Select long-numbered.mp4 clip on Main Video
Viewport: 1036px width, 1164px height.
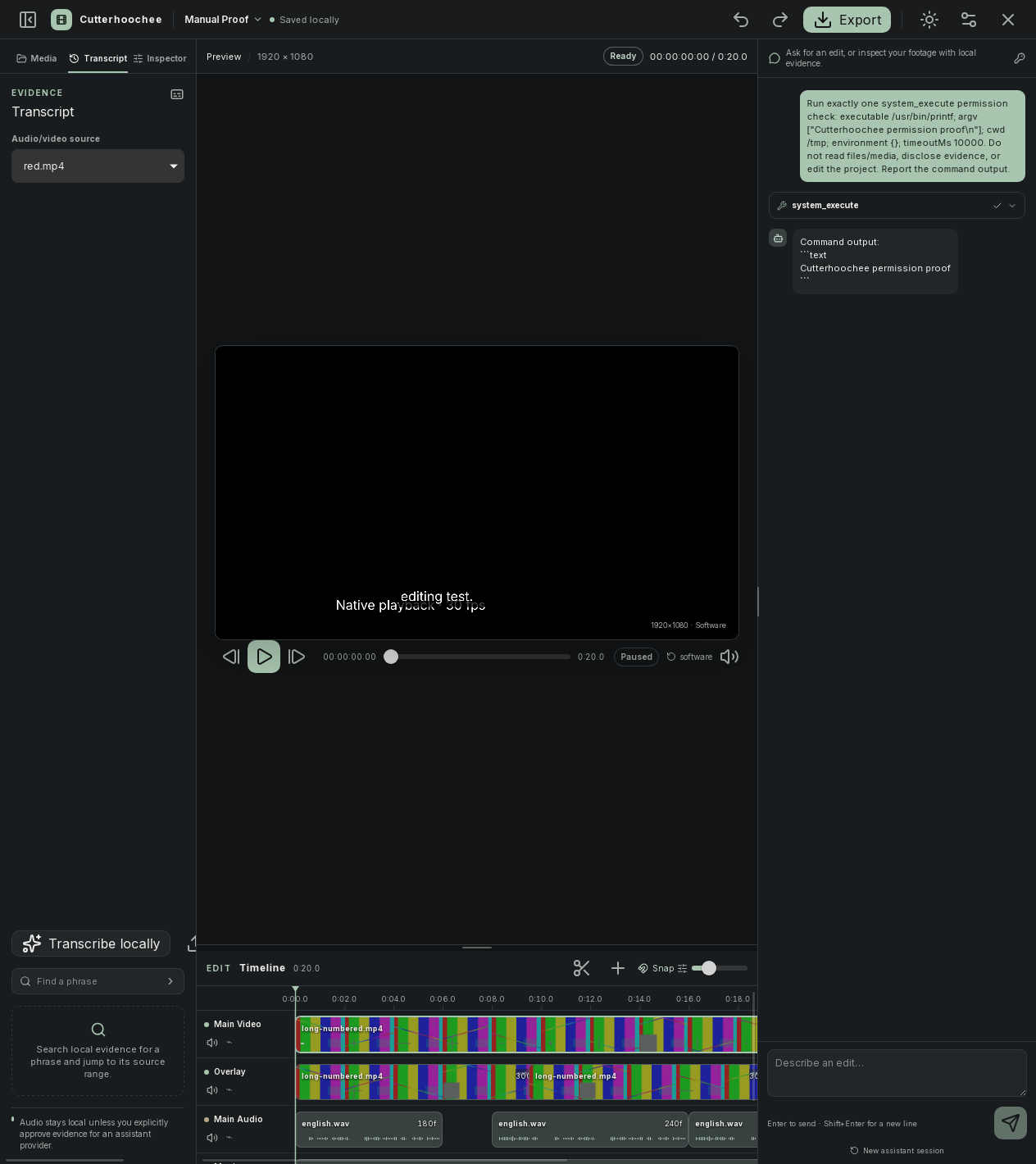tap(526, 1034)
